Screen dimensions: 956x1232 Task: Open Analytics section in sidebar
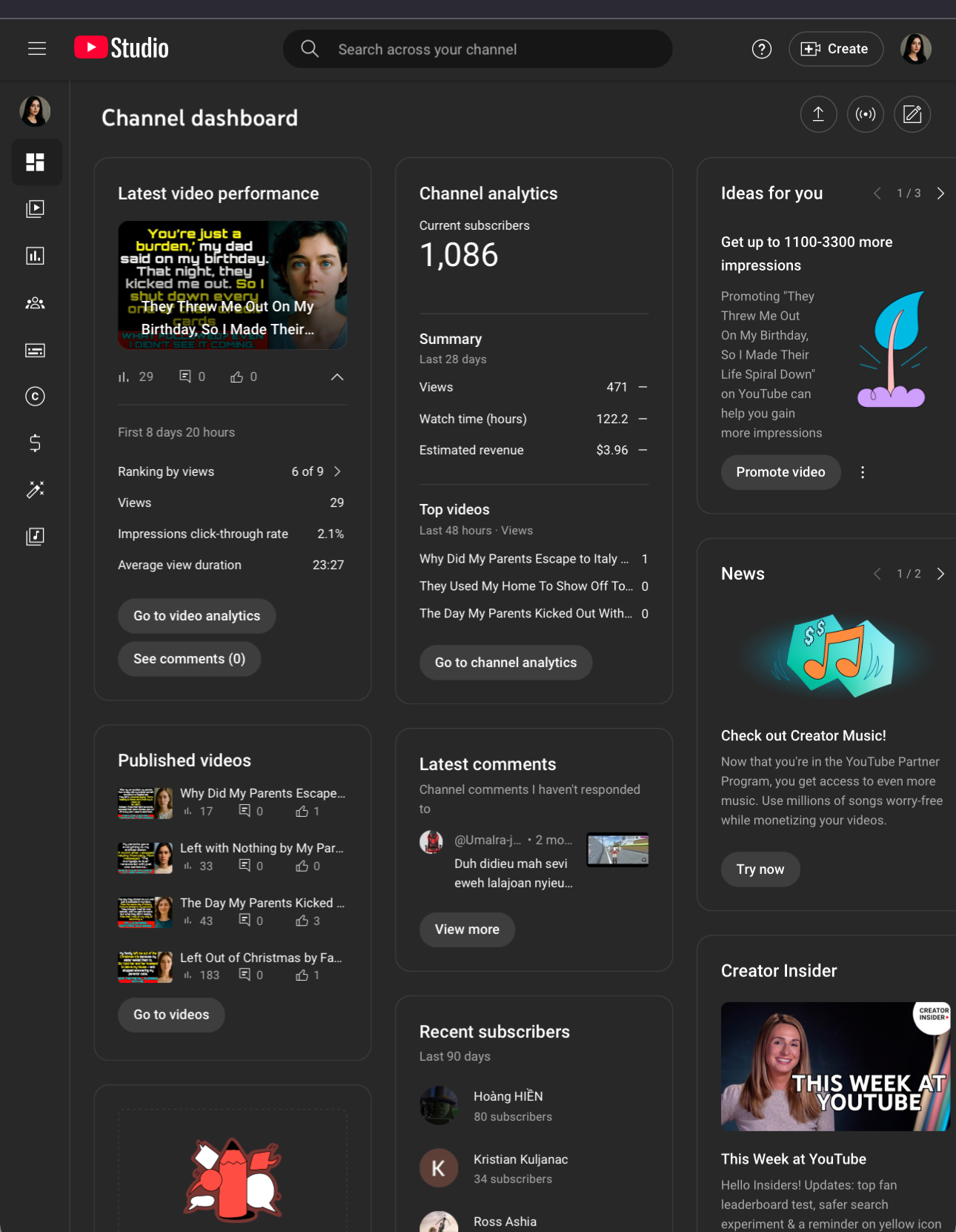click(36, 256)
